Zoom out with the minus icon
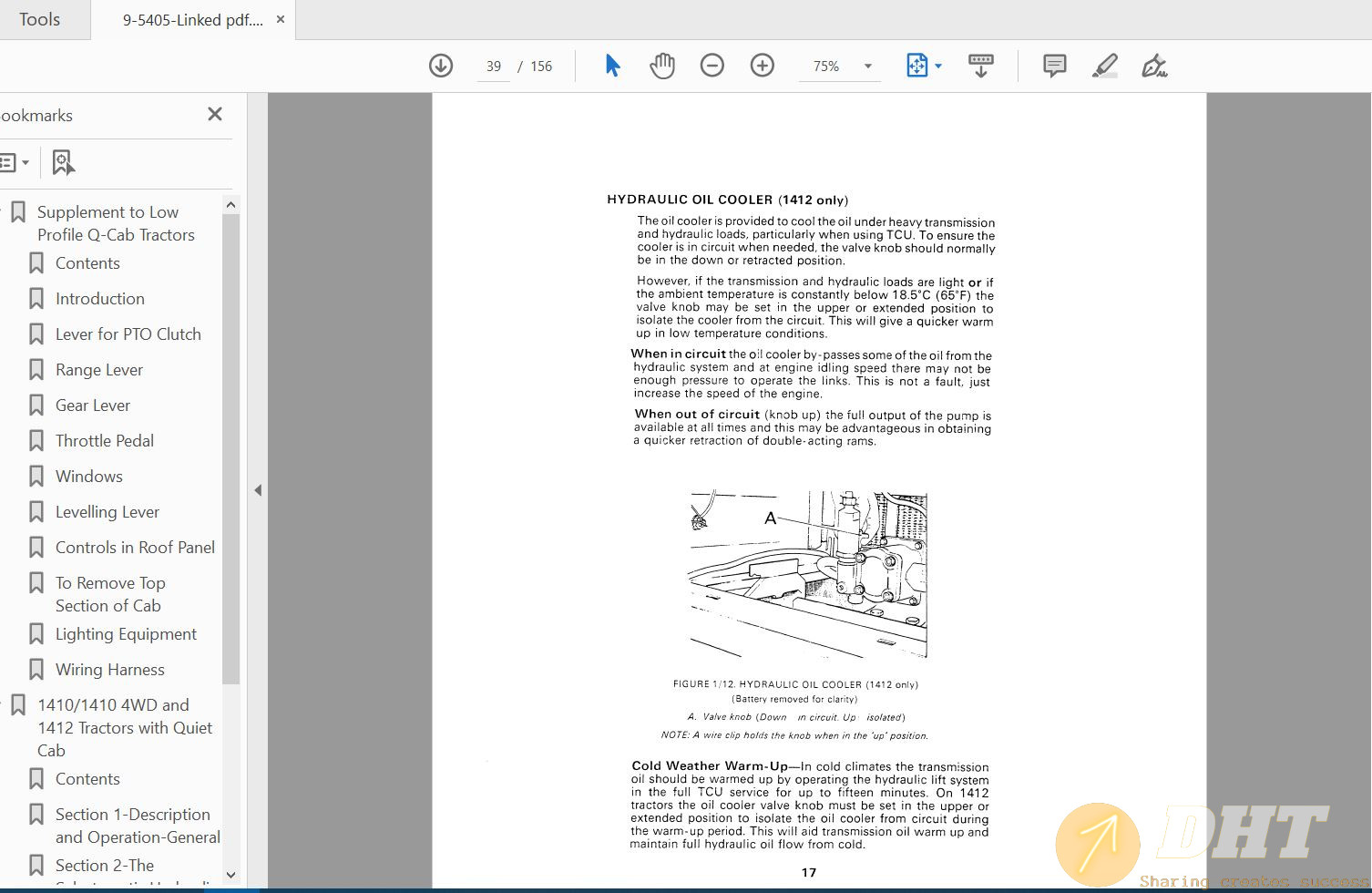 712,66
